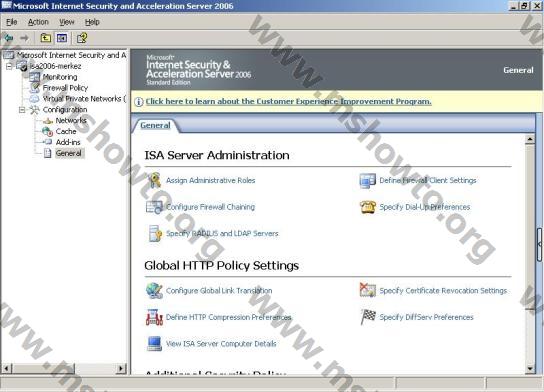Select Cache under Configuration
The width and height of the screenshot is (544, 392).
[66, 131]
